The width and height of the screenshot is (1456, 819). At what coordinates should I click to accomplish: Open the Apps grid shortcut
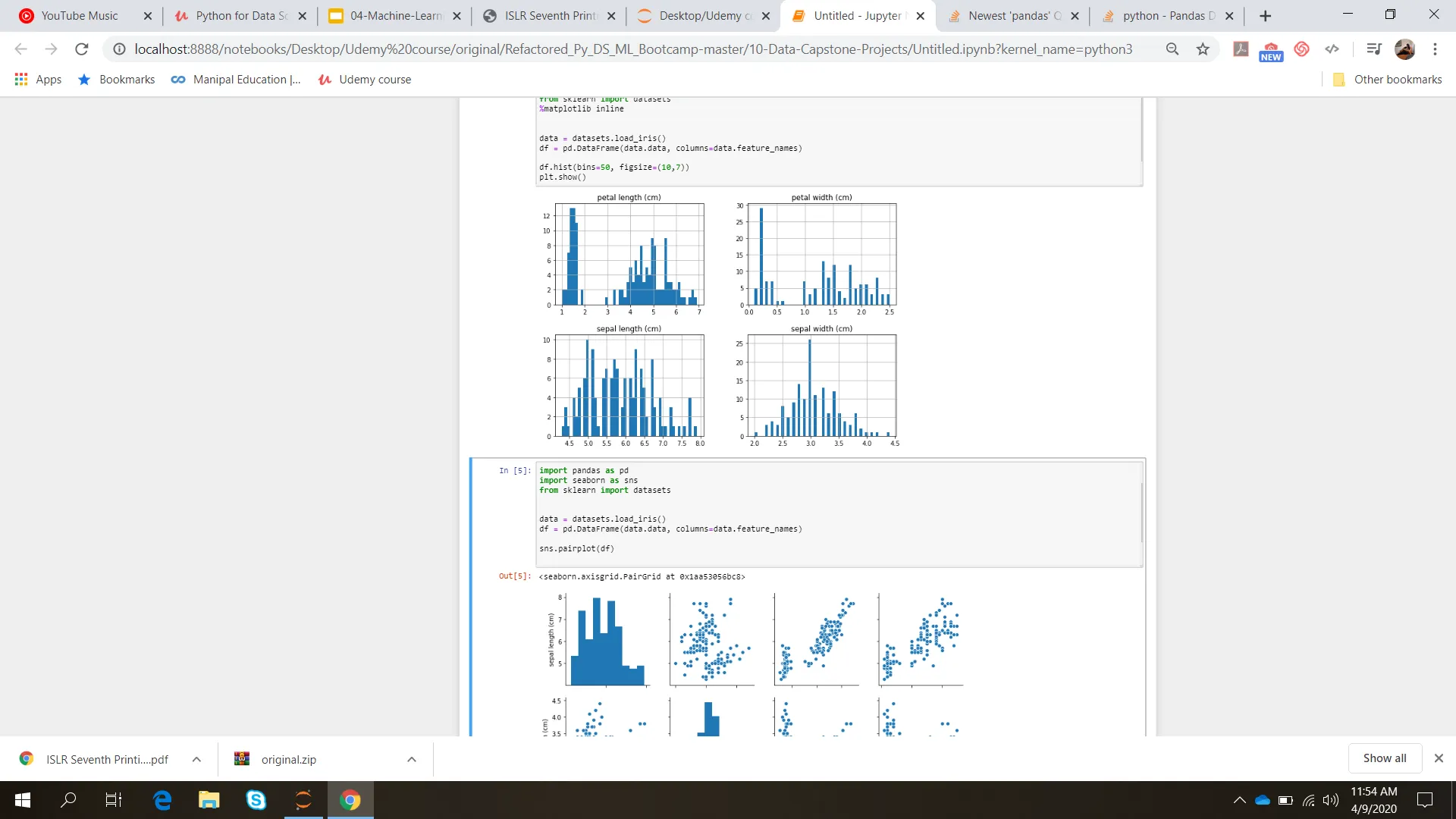click(x=38, y=80)
